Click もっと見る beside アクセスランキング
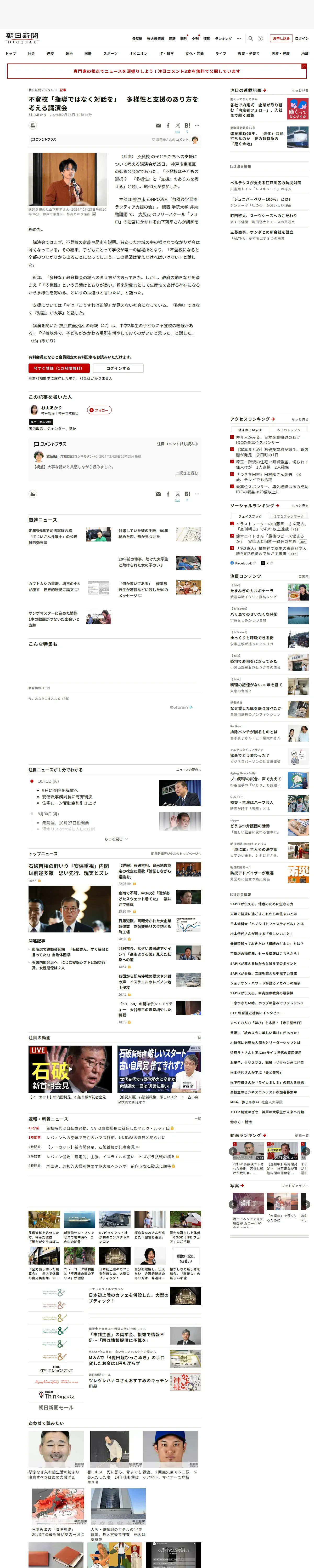314x1568 pixels. [x=300, y=419]
